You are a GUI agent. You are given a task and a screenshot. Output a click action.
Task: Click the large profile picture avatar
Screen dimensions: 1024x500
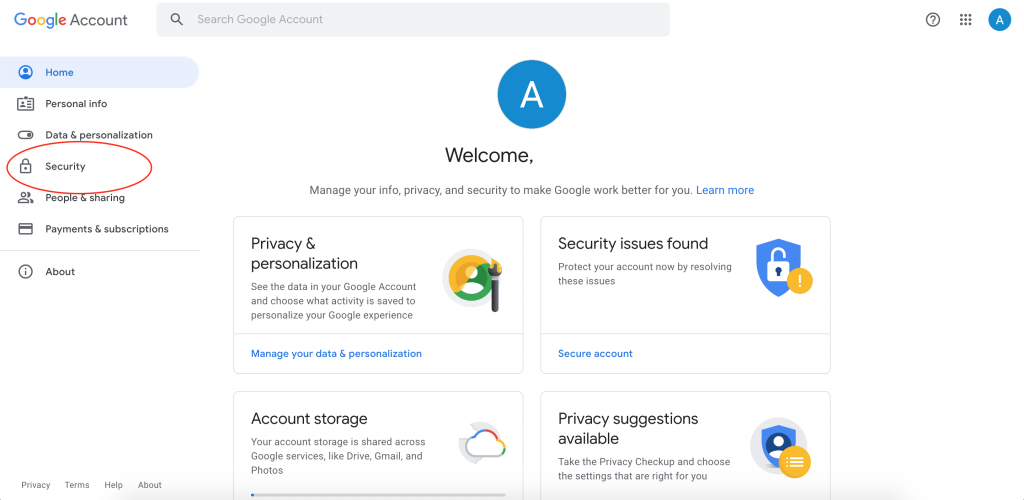click(531, 95)
